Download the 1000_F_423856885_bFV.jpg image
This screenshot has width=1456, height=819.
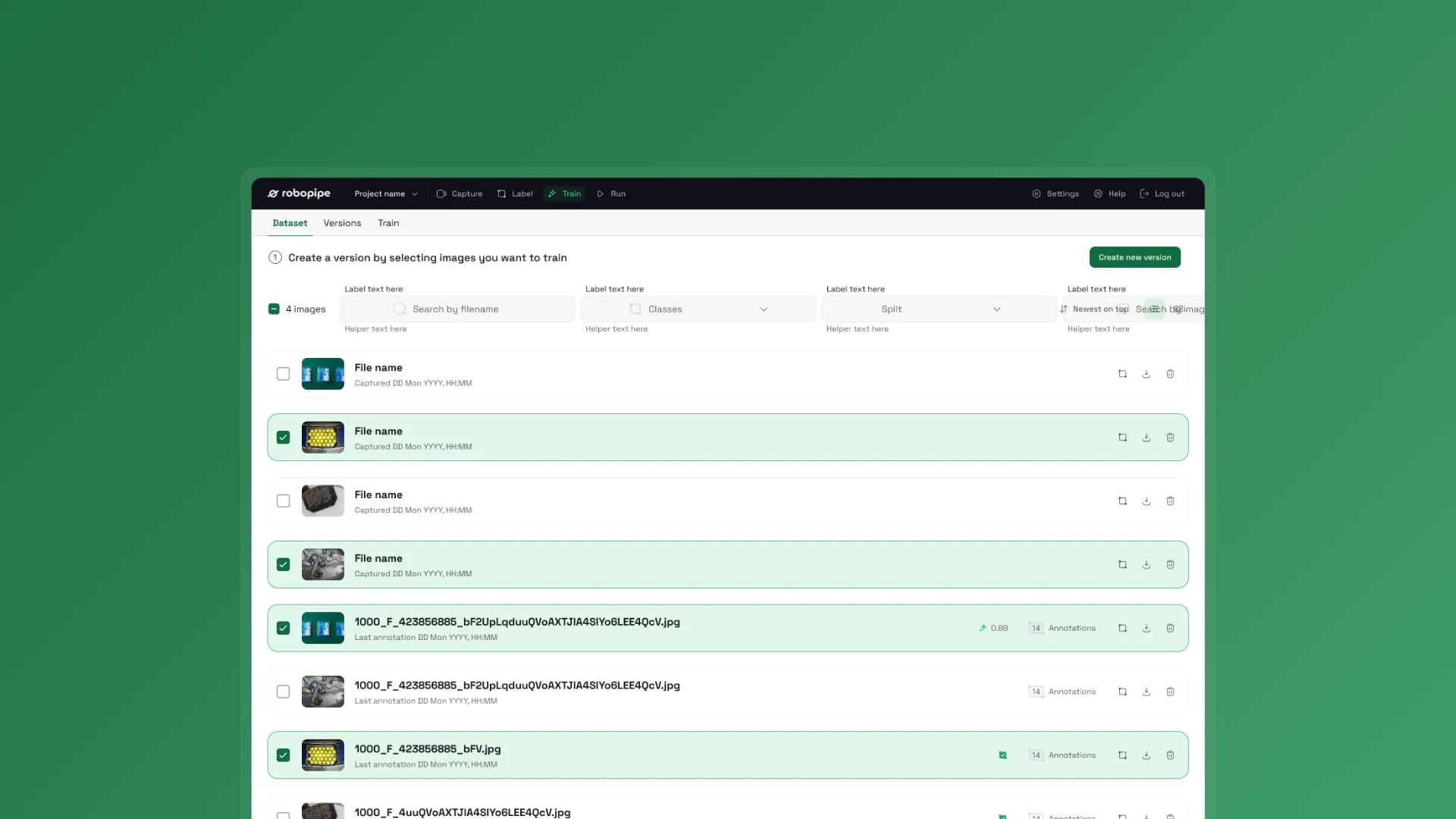tap(1147, 755)
